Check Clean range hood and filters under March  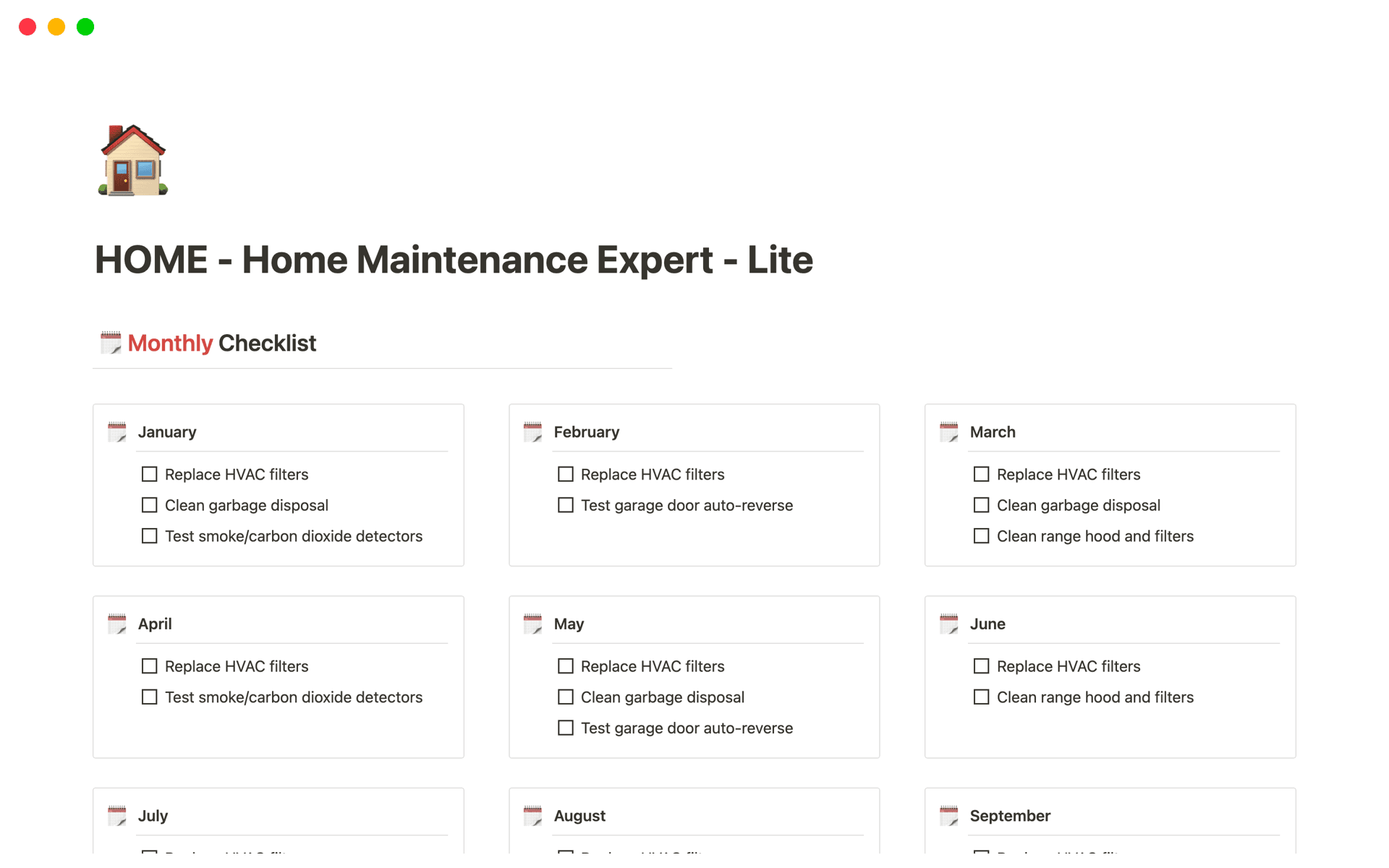[981, 535]
